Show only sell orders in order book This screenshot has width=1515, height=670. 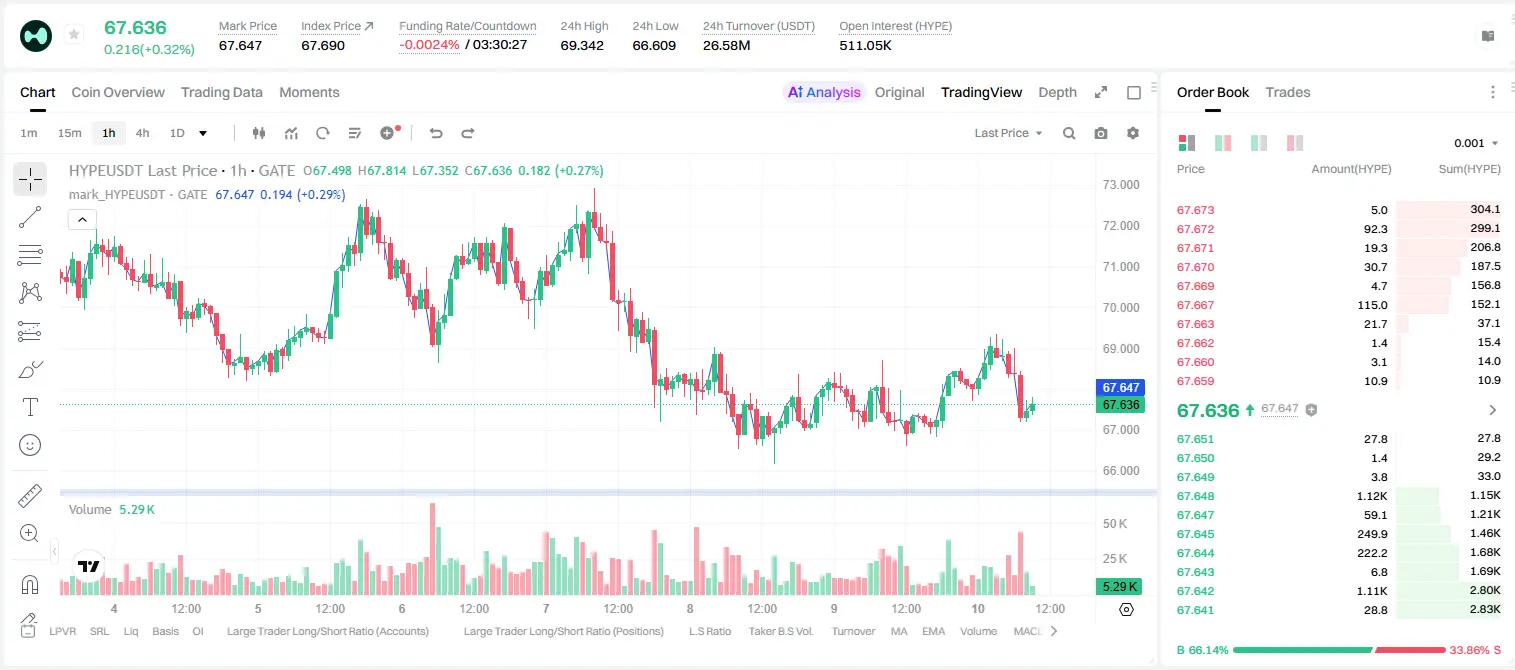pos(1295,143)
